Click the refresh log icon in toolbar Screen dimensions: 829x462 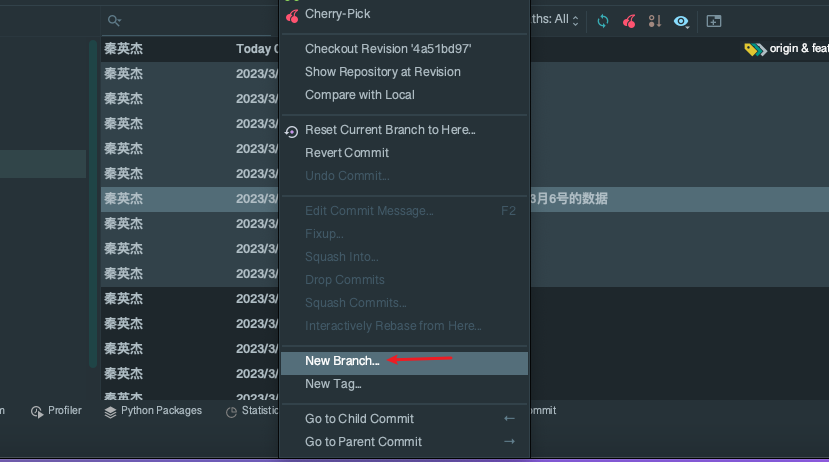[x=603, y=20]
